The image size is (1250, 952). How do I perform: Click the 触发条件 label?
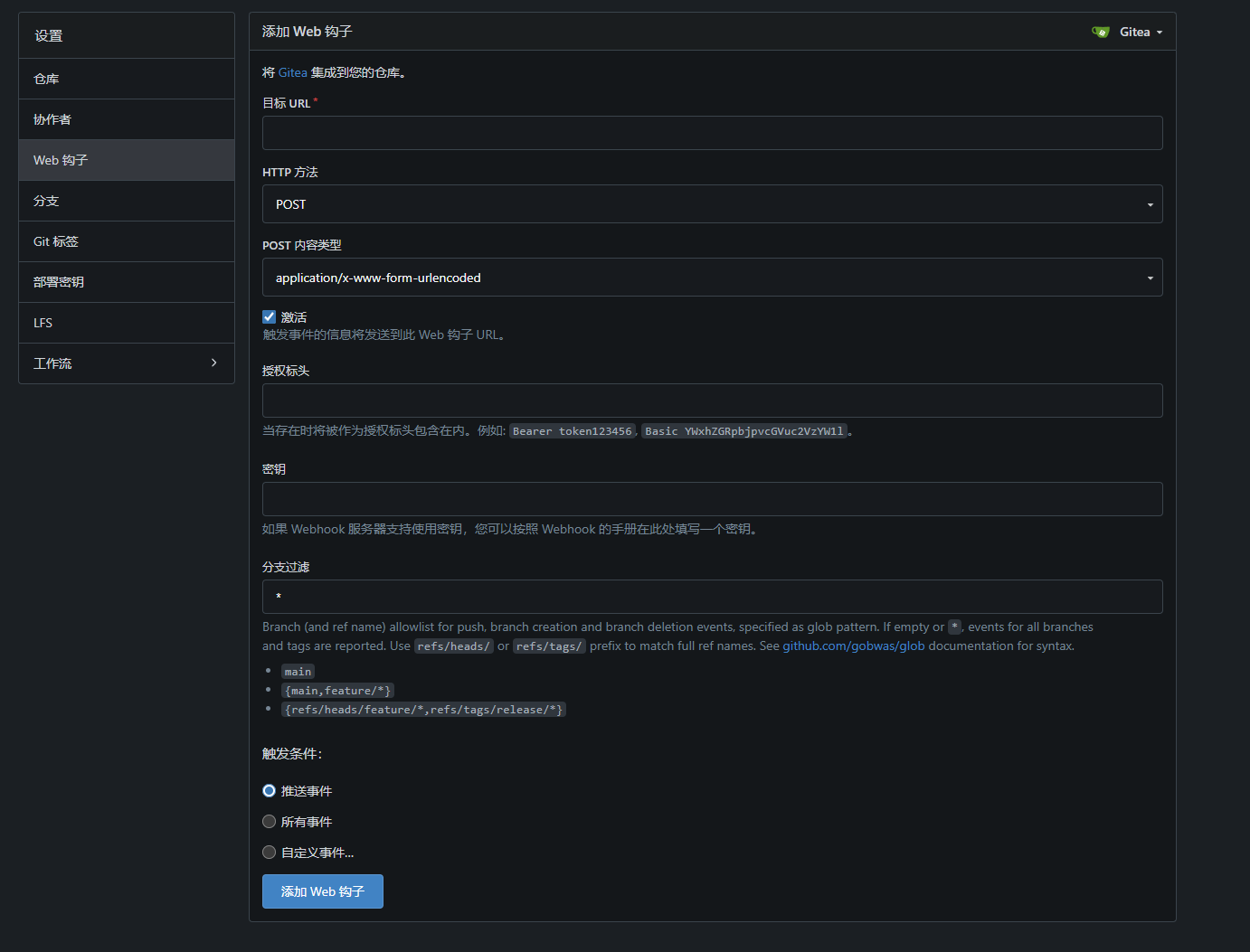292,753
